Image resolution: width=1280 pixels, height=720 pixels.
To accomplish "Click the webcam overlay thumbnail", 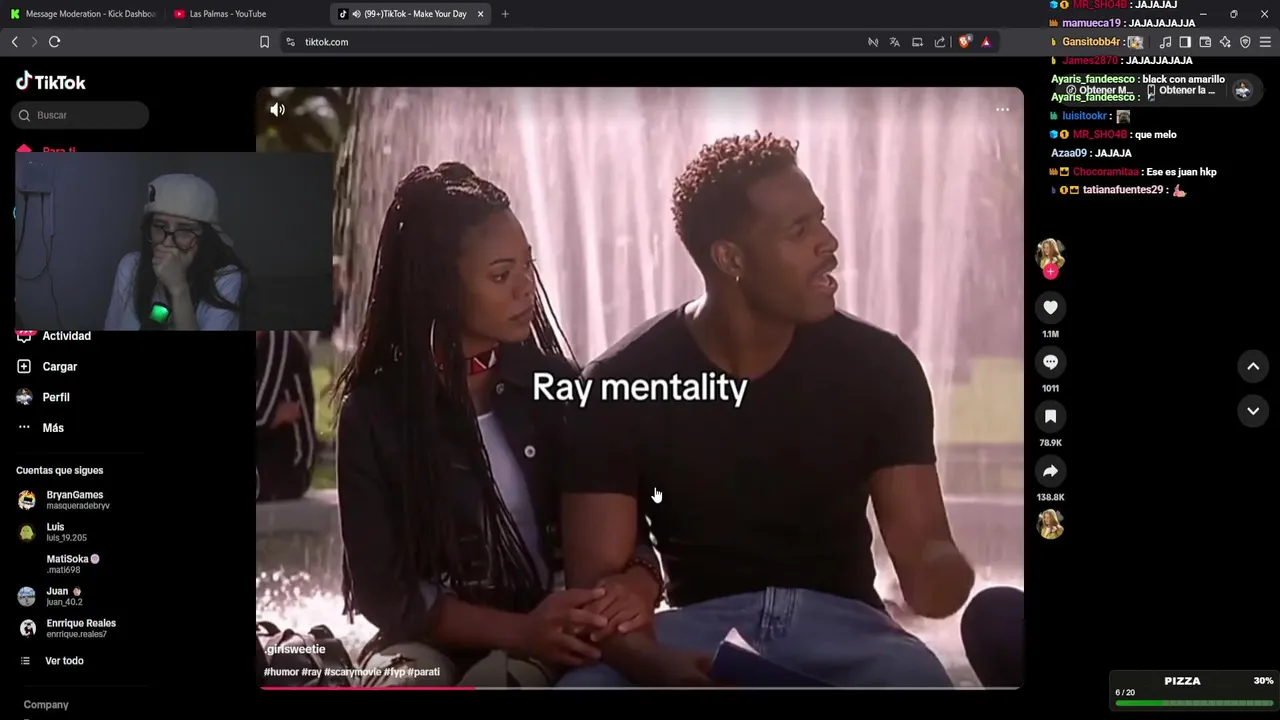I will [174, 241].
